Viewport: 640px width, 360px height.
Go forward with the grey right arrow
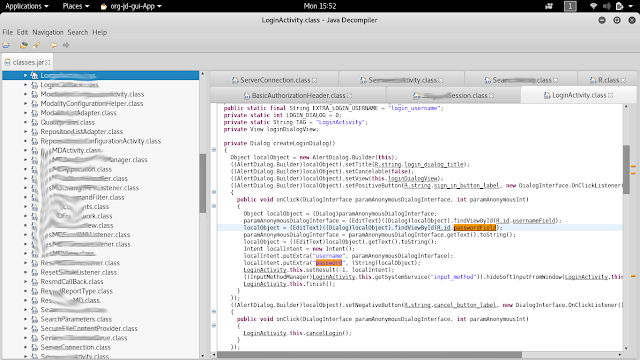coord(66,45)
